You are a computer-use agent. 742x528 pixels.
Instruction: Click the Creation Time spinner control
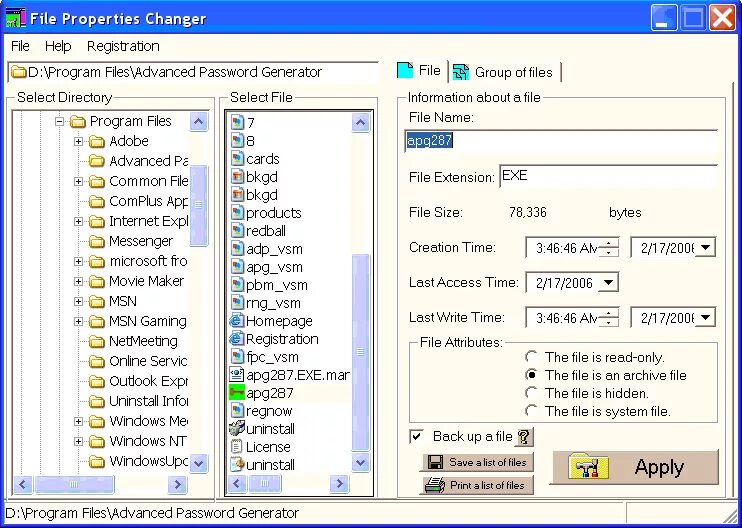[x=609, y=247]
